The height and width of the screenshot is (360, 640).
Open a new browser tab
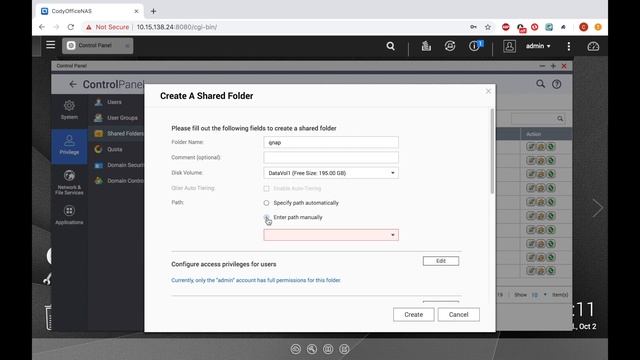pos(153,11)
